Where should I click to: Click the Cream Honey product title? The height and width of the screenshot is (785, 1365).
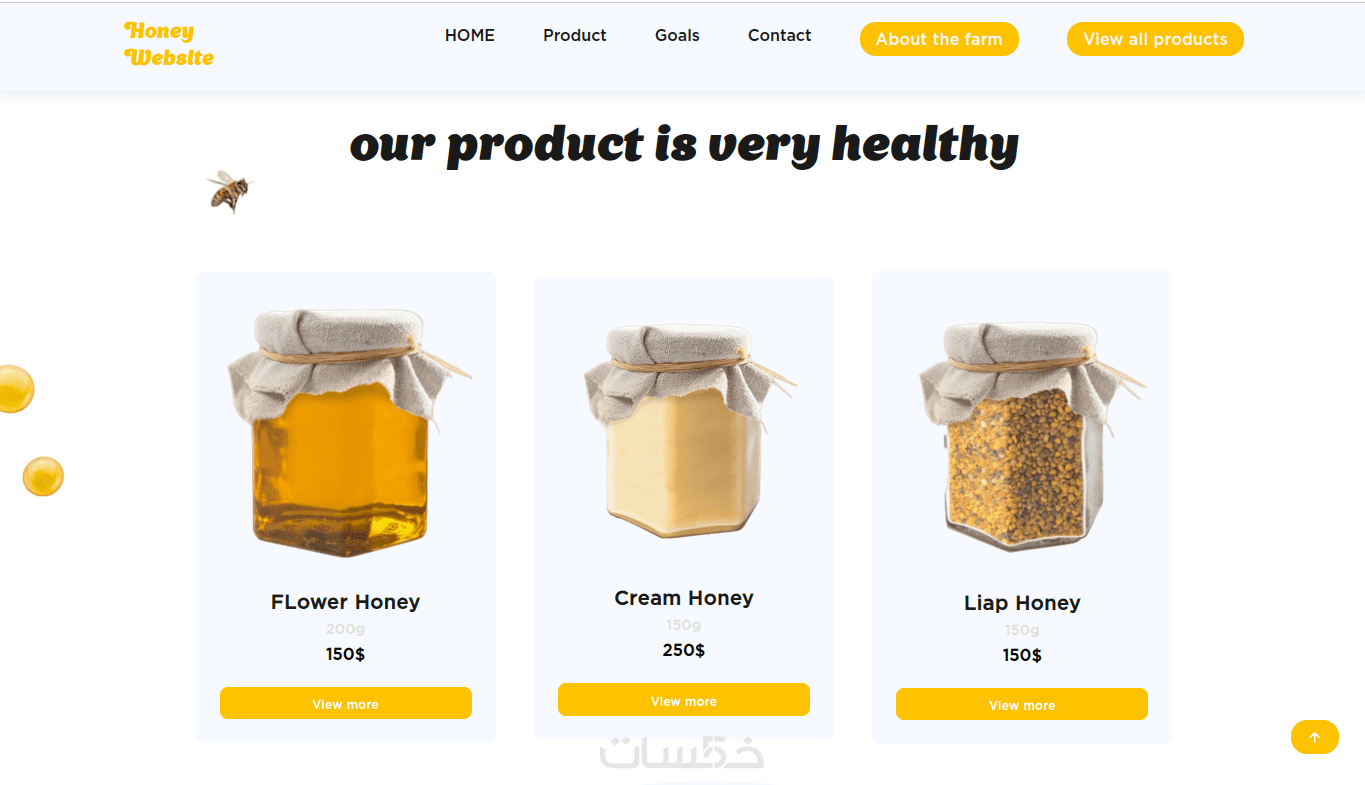[x=684, y=598]
